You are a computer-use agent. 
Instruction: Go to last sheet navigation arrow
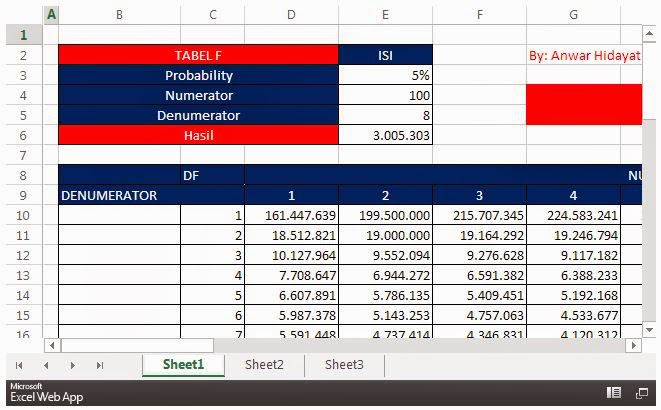[x=99, y=366]
